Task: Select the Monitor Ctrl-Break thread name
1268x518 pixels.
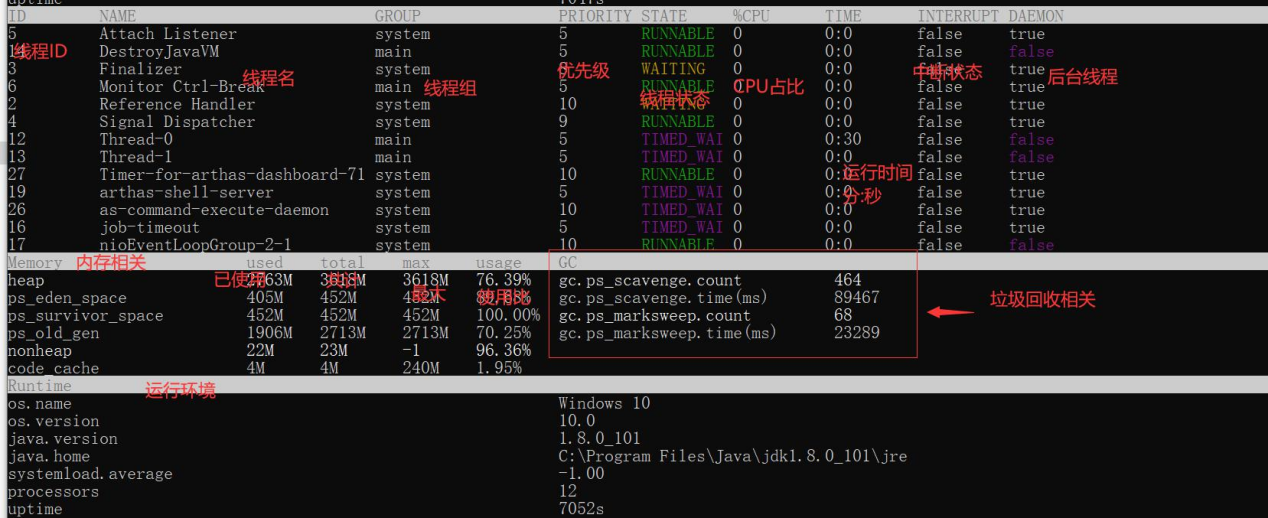Action: (x=182, y=87)
